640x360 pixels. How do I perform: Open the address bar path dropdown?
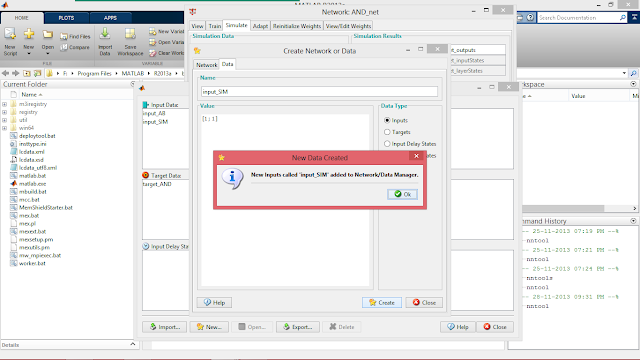624,73
